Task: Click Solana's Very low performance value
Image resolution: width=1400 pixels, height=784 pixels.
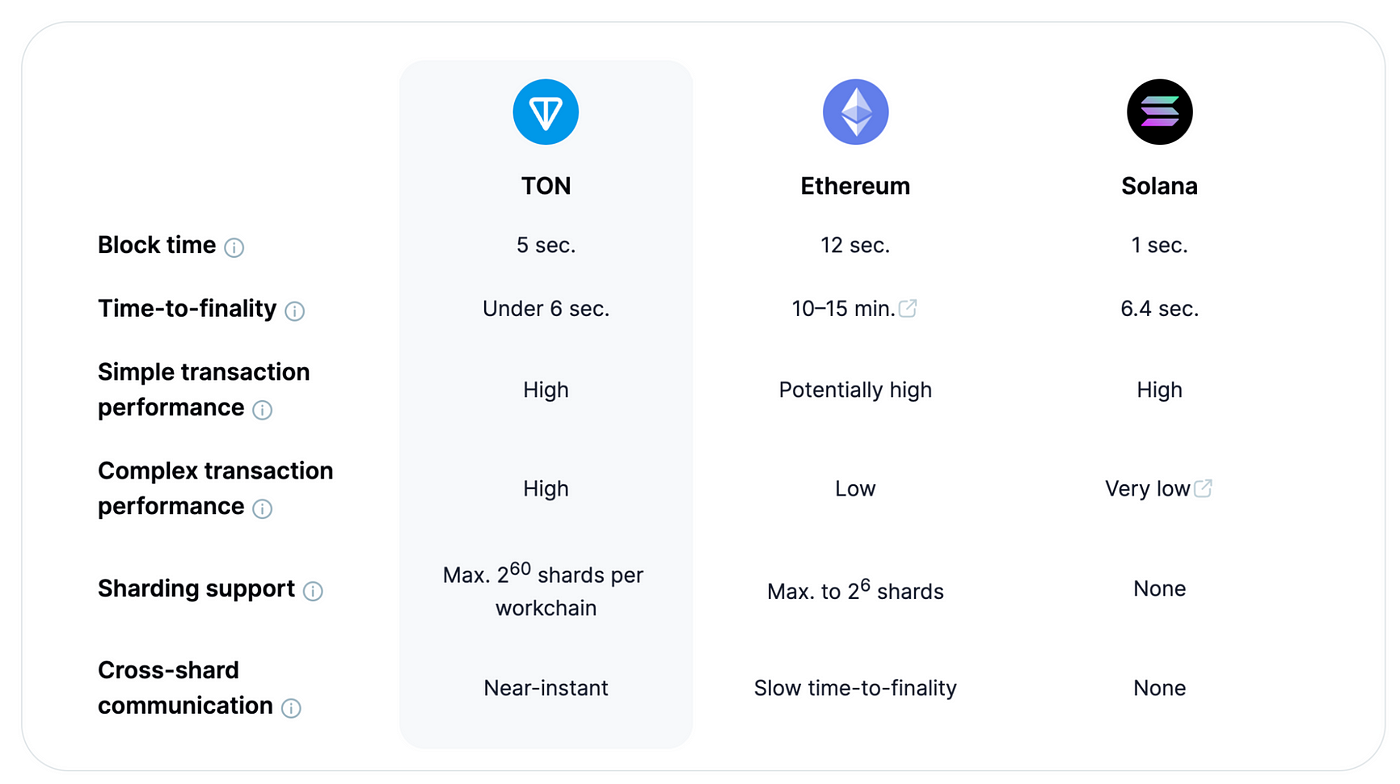Action: point(1147,489)
